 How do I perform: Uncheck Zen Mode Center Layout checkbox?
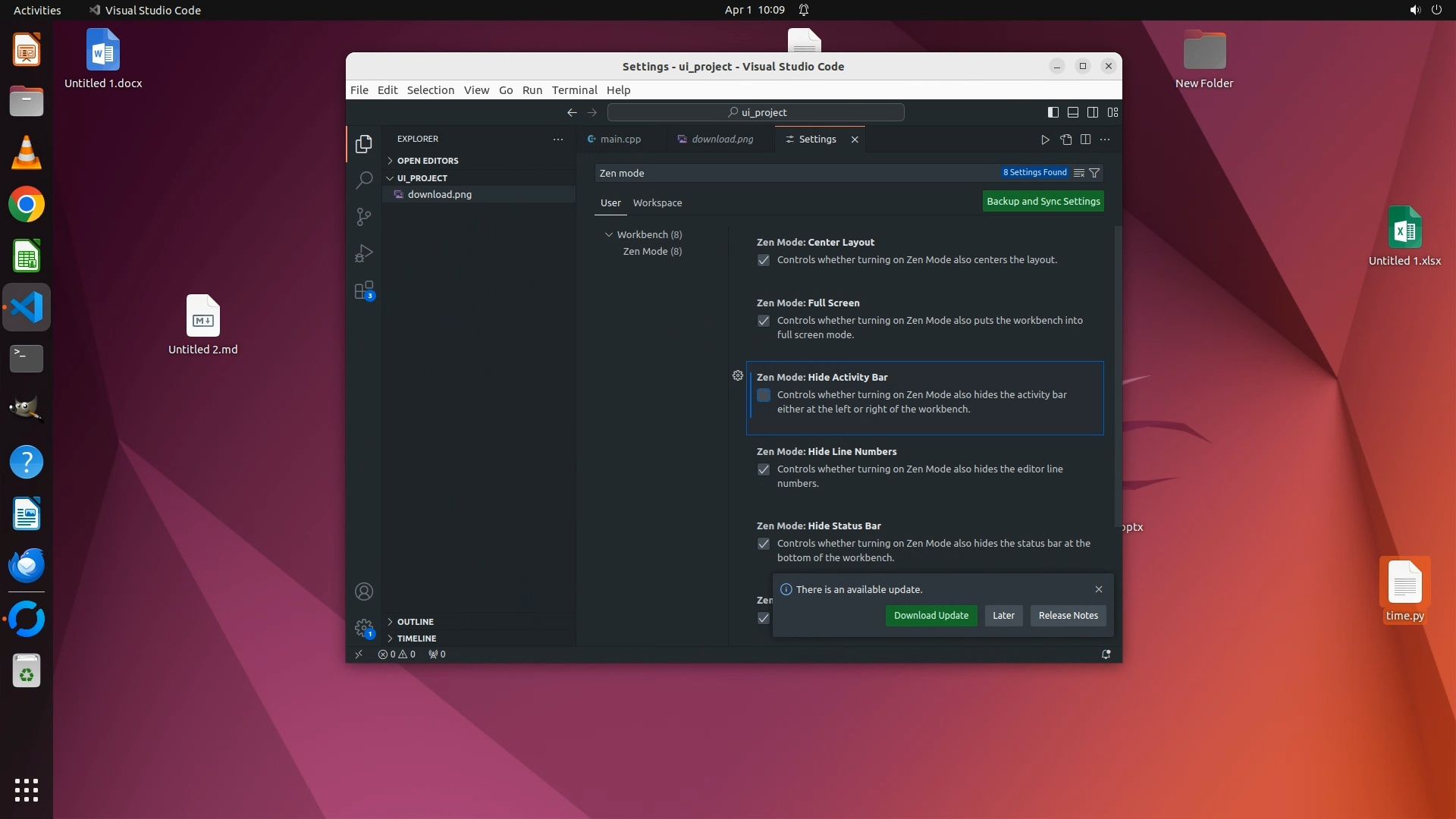[764, 260]
